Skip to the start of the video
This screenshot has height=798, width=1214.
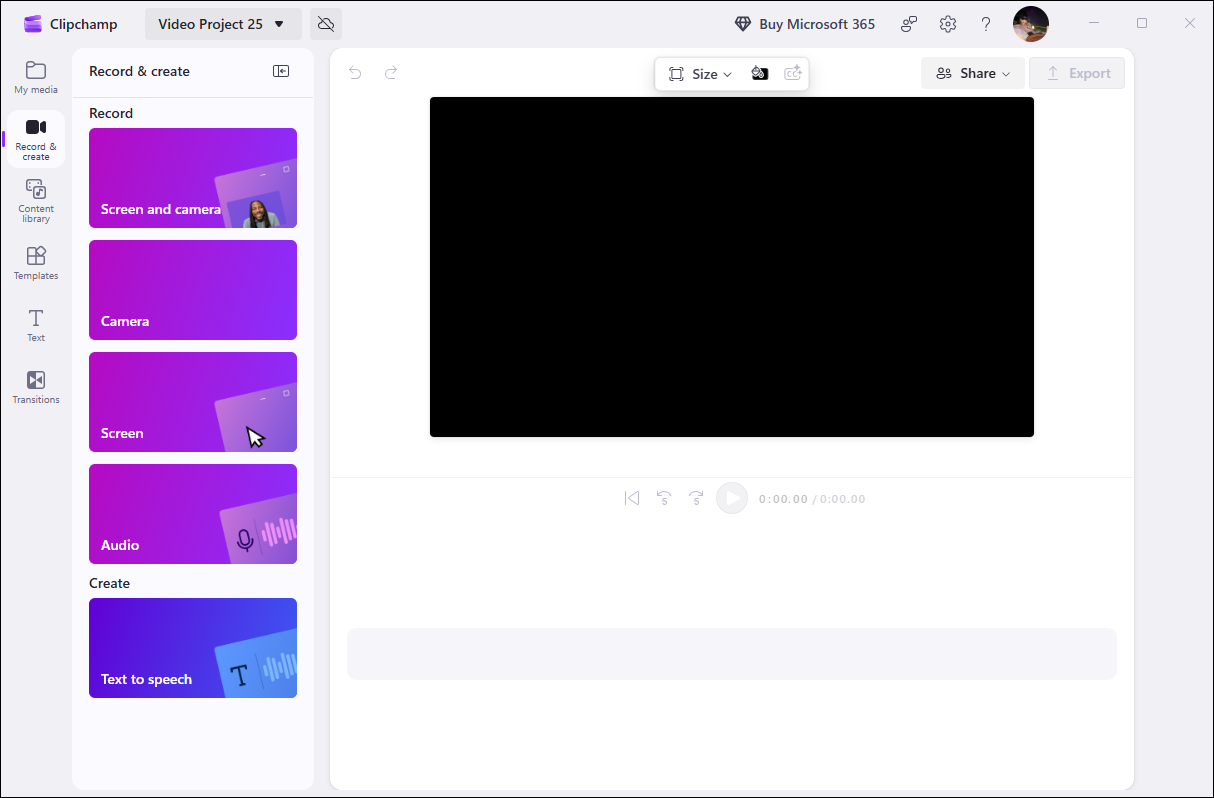click(x=632, y=498)
